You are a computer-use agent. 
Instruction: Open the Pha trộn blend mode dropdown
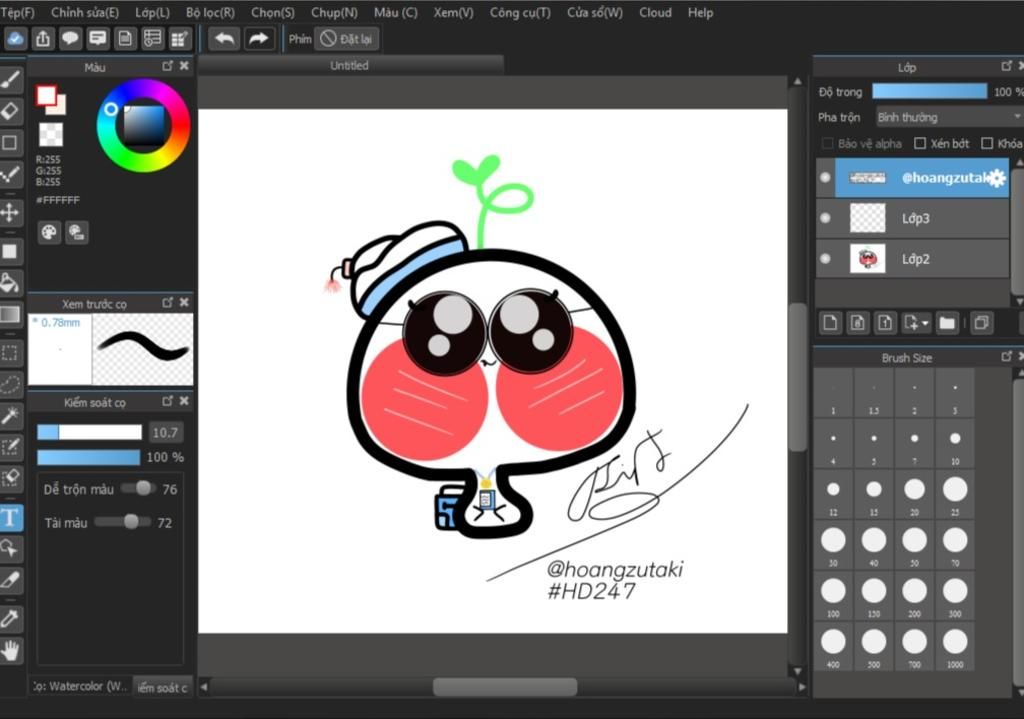tap(949, 118)
